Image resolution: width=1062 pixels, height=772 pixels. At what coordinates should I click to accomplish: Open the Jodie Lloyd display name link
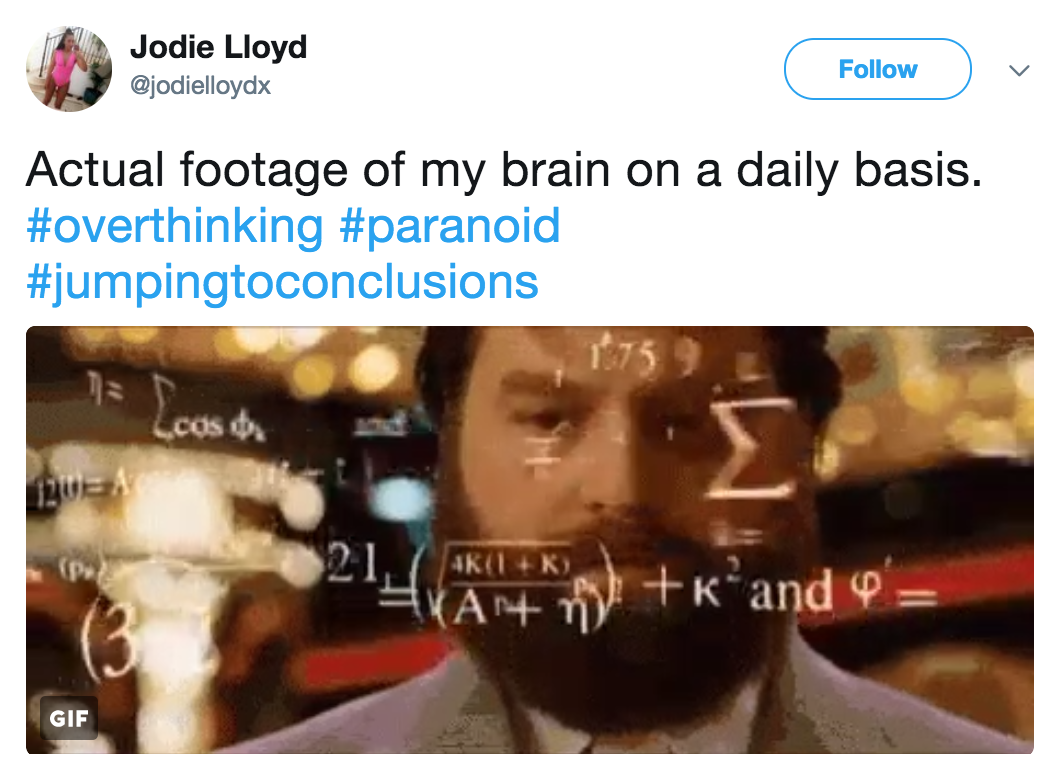[x=218, y=47]
